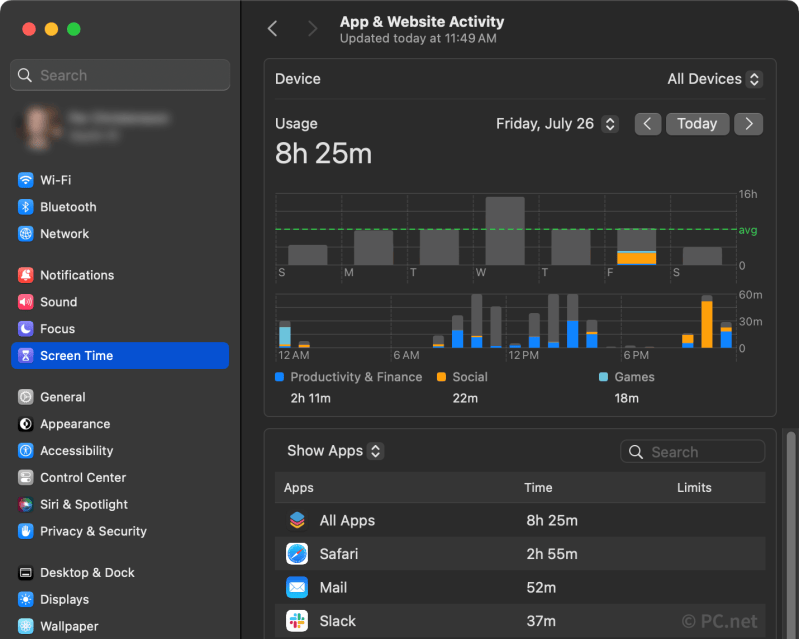
Task: Click the apps list Search field
Action: click(693, 451)
